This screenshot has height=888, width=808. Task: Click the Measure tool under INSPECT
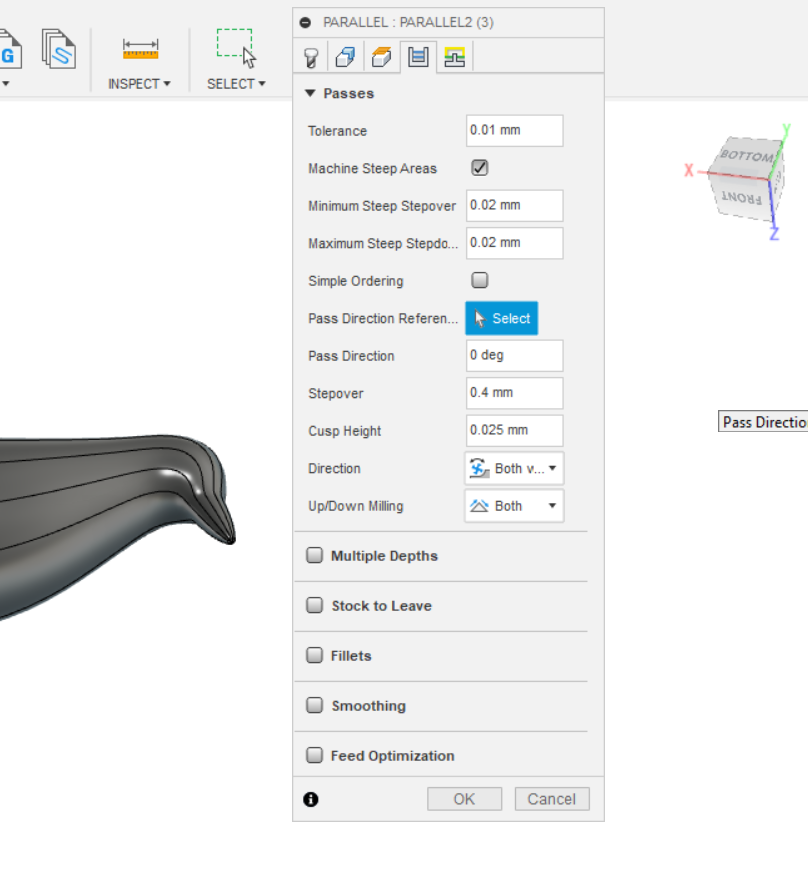139,48
